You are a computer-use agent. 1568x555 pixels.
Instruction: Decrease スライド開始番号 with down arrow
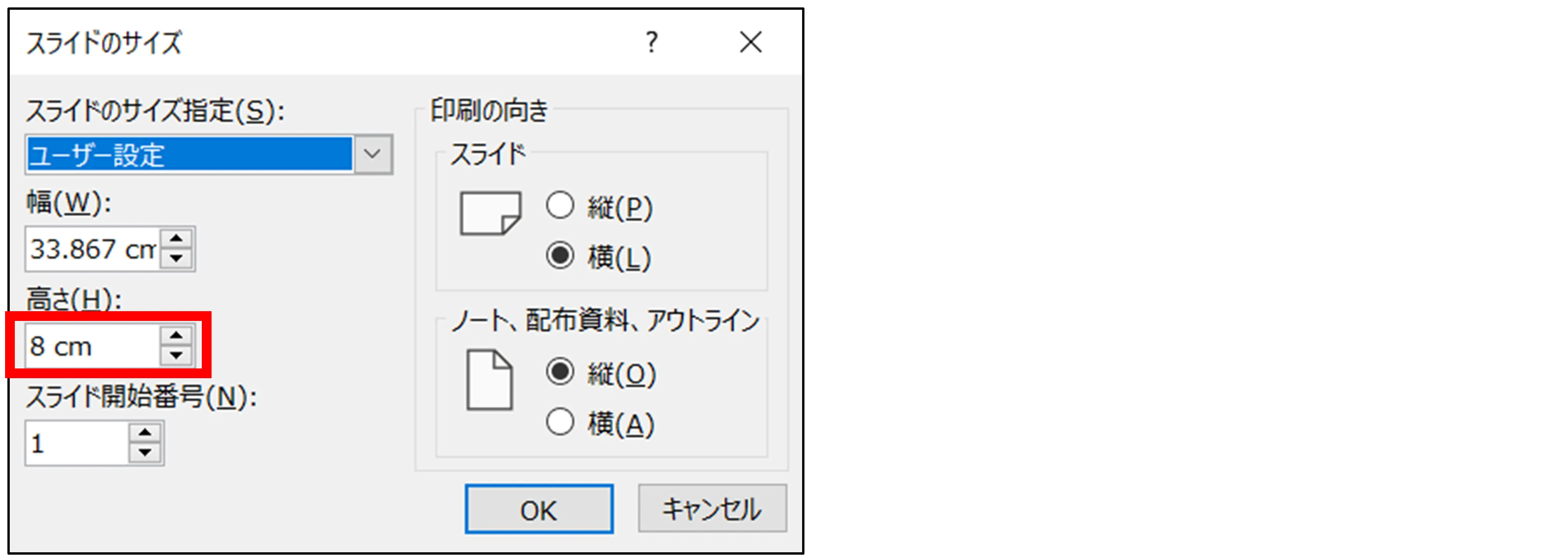click(145, 453)
